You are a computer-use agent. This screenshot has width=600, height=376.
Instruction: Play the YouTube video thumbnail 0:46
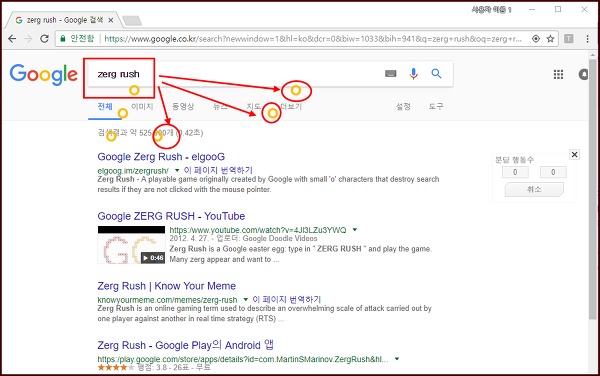(131, 245)
